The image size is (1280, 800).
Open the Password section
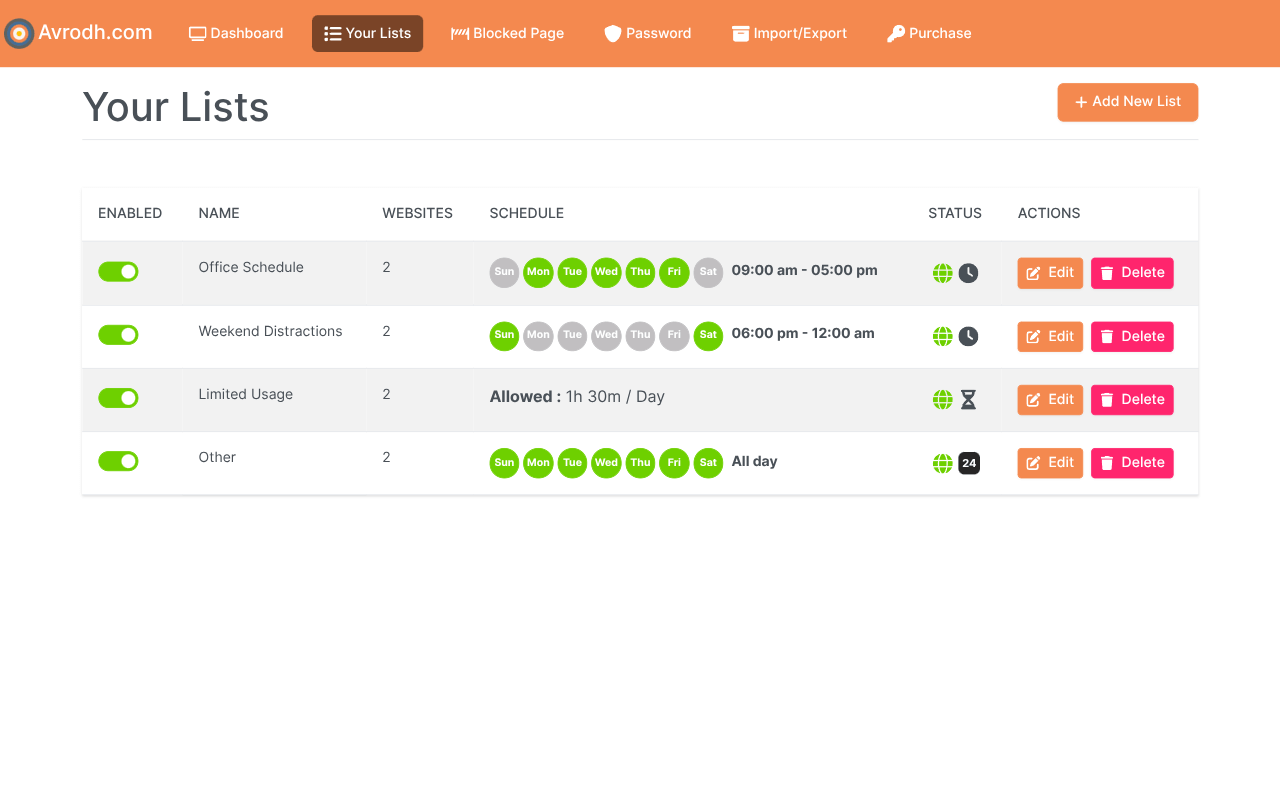click(647, 33)
